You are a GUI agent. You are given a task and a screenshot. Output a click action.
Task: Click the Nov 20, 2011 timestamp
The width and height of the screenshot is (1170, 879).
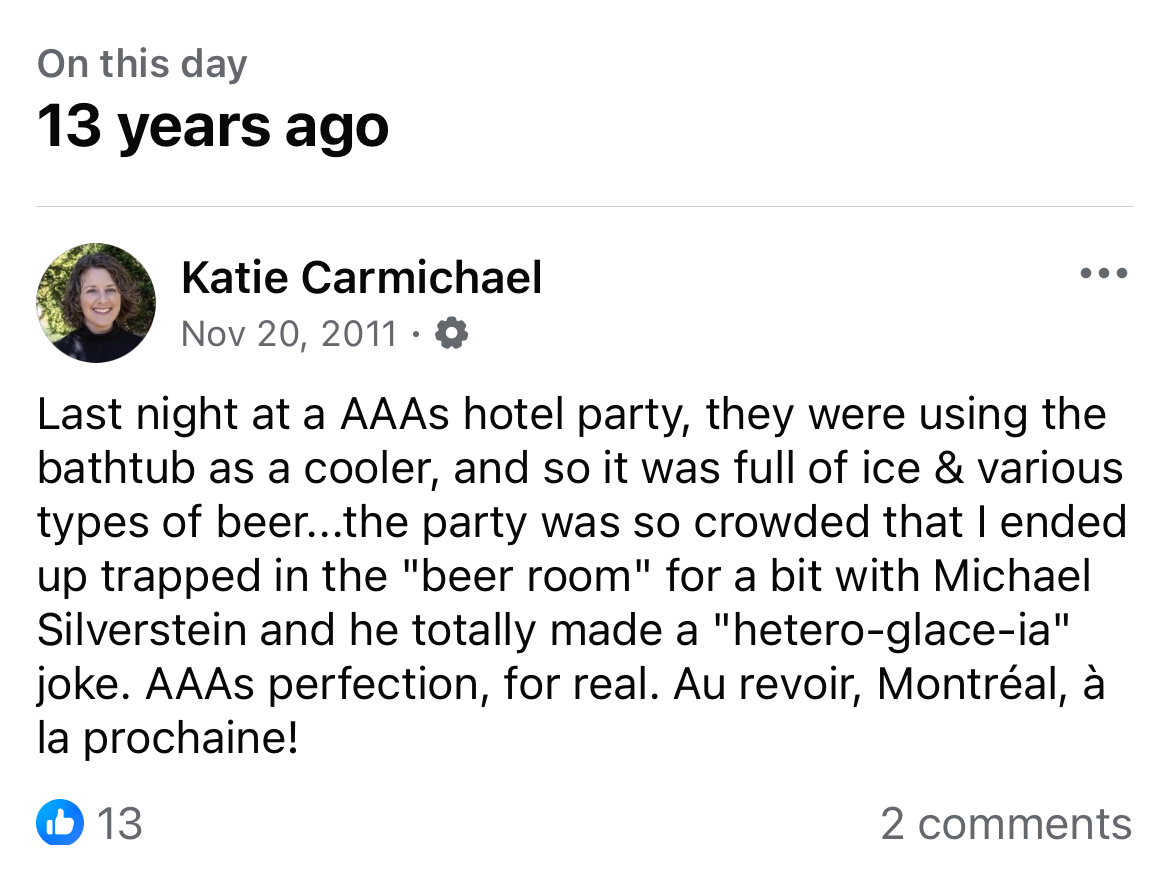pos(289,333)
